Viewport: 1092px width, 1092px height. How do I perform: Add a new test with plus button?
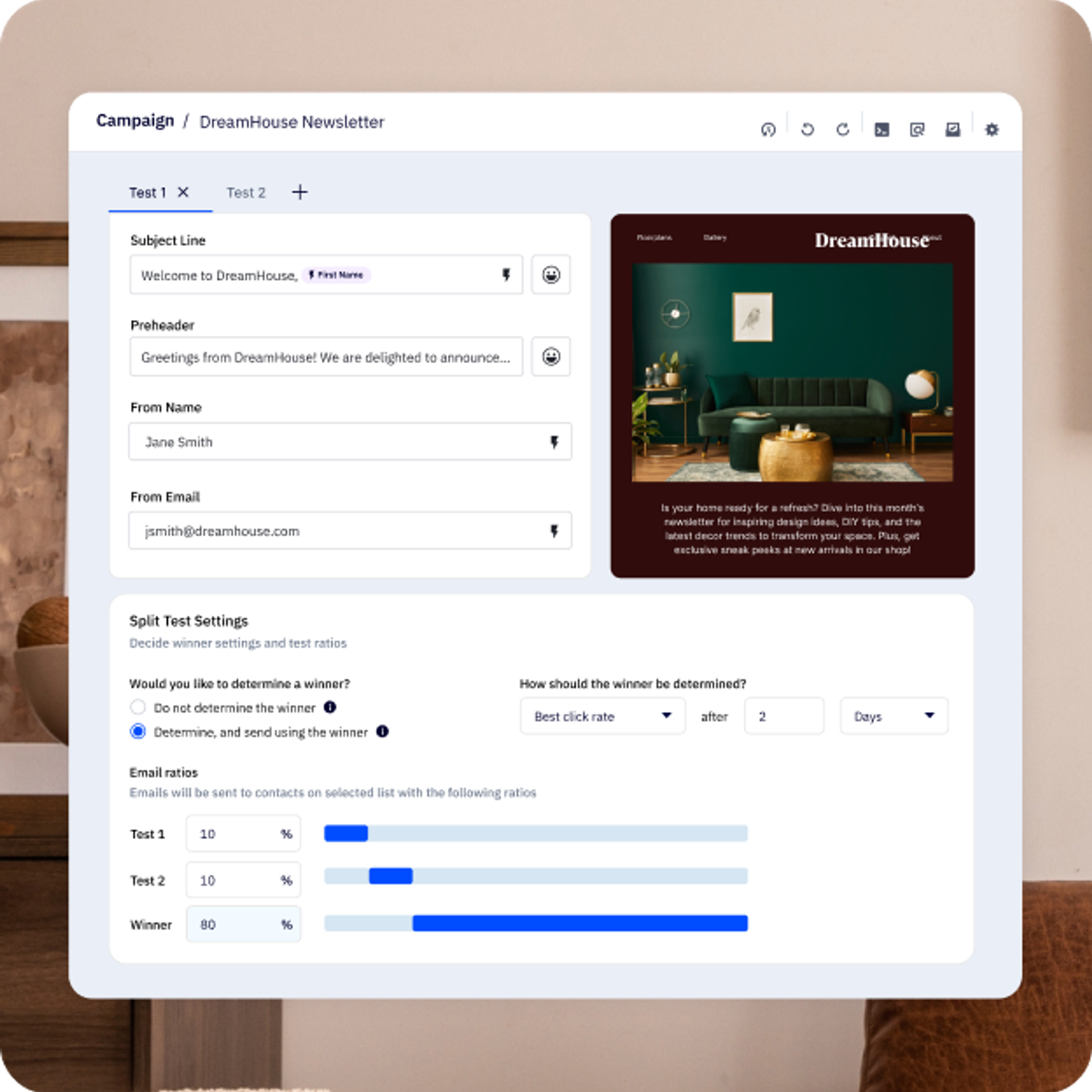tap(300, 192)
